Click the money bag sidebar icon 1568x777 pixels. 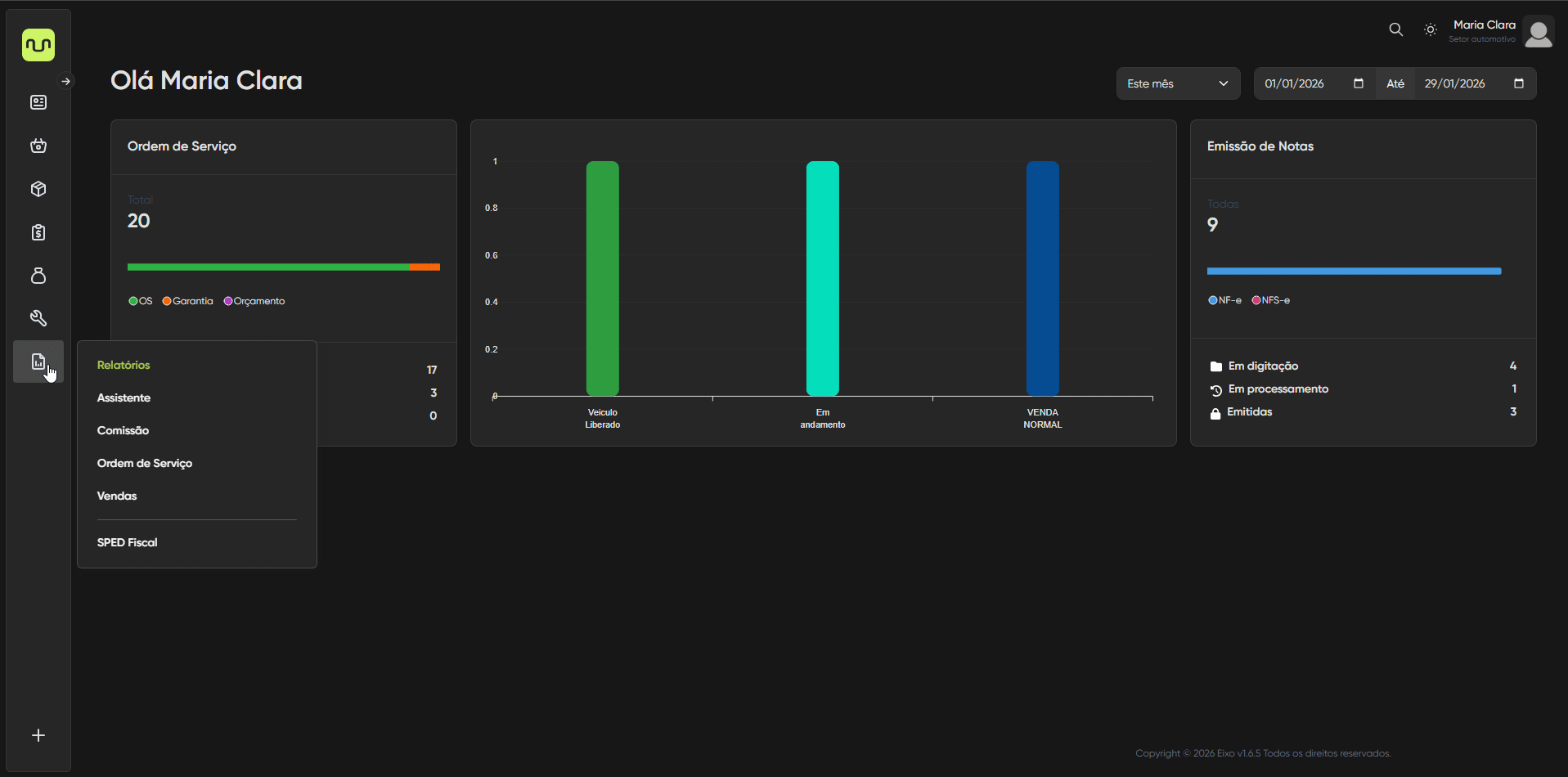pos(38,276)
